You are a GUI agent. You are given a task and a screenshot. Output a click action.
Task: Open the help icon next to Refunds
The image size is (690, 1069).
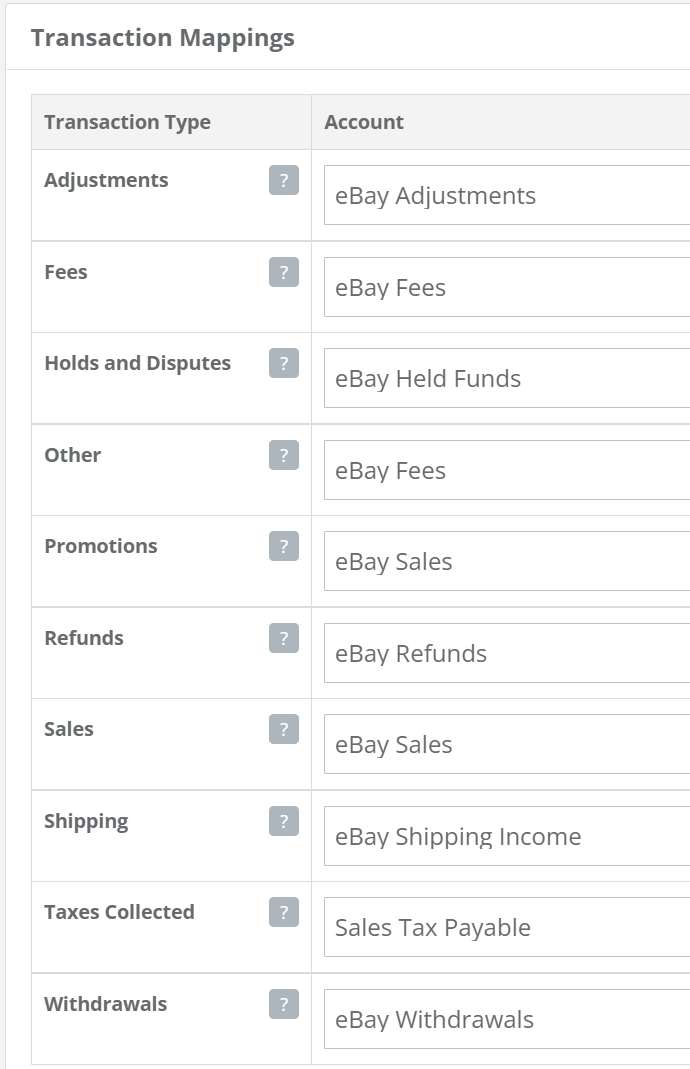284,638
